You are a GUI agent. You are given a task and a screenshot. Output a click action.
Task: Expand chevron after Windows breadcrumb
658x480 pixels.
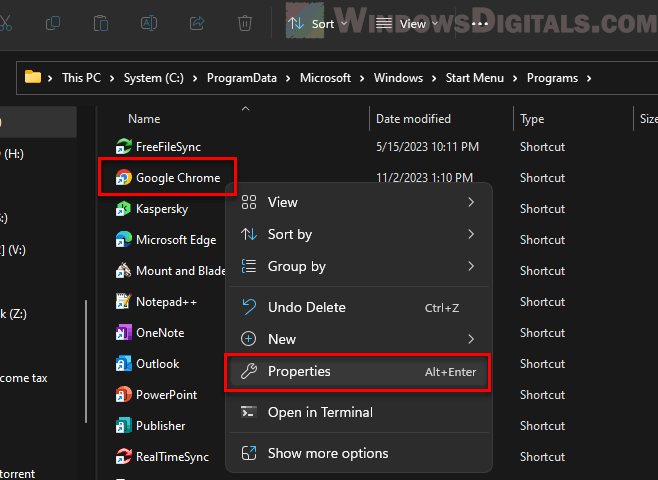(434, 78)
